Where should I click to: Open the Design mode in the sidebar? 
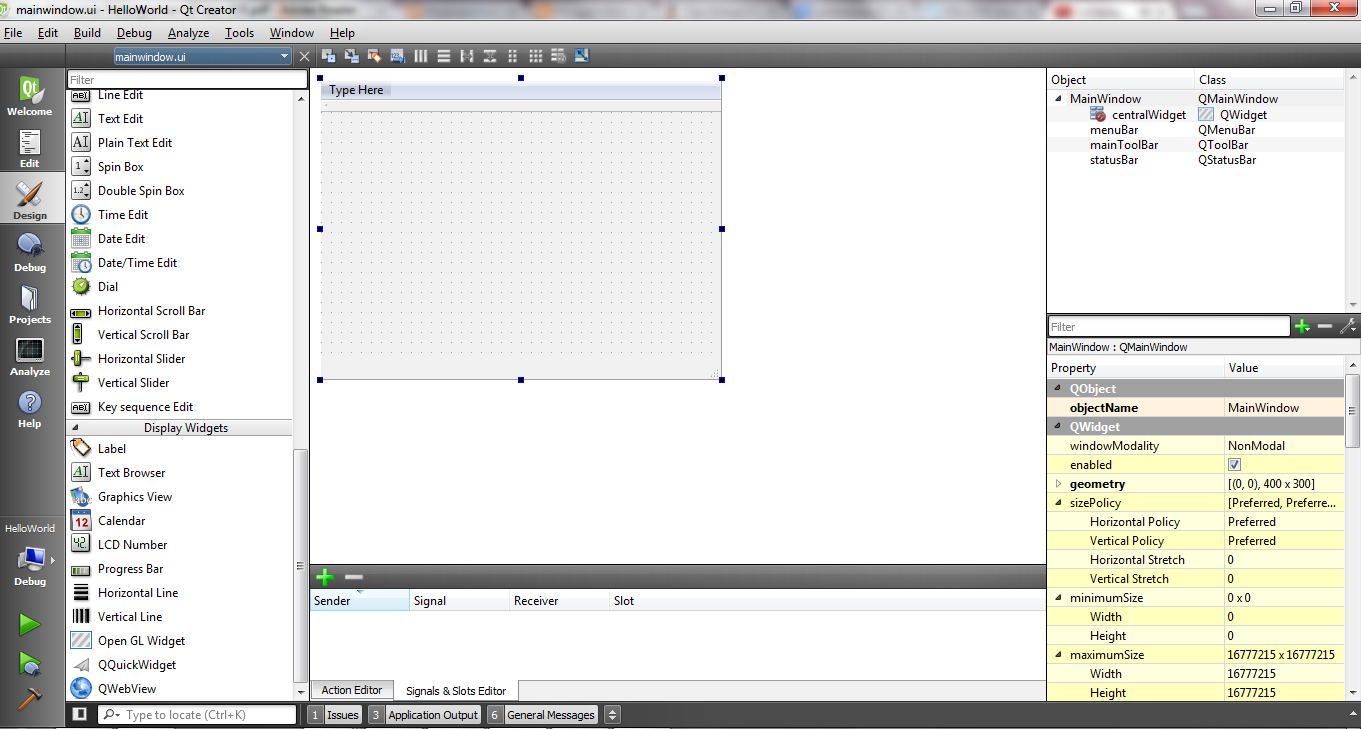point(29,197)
